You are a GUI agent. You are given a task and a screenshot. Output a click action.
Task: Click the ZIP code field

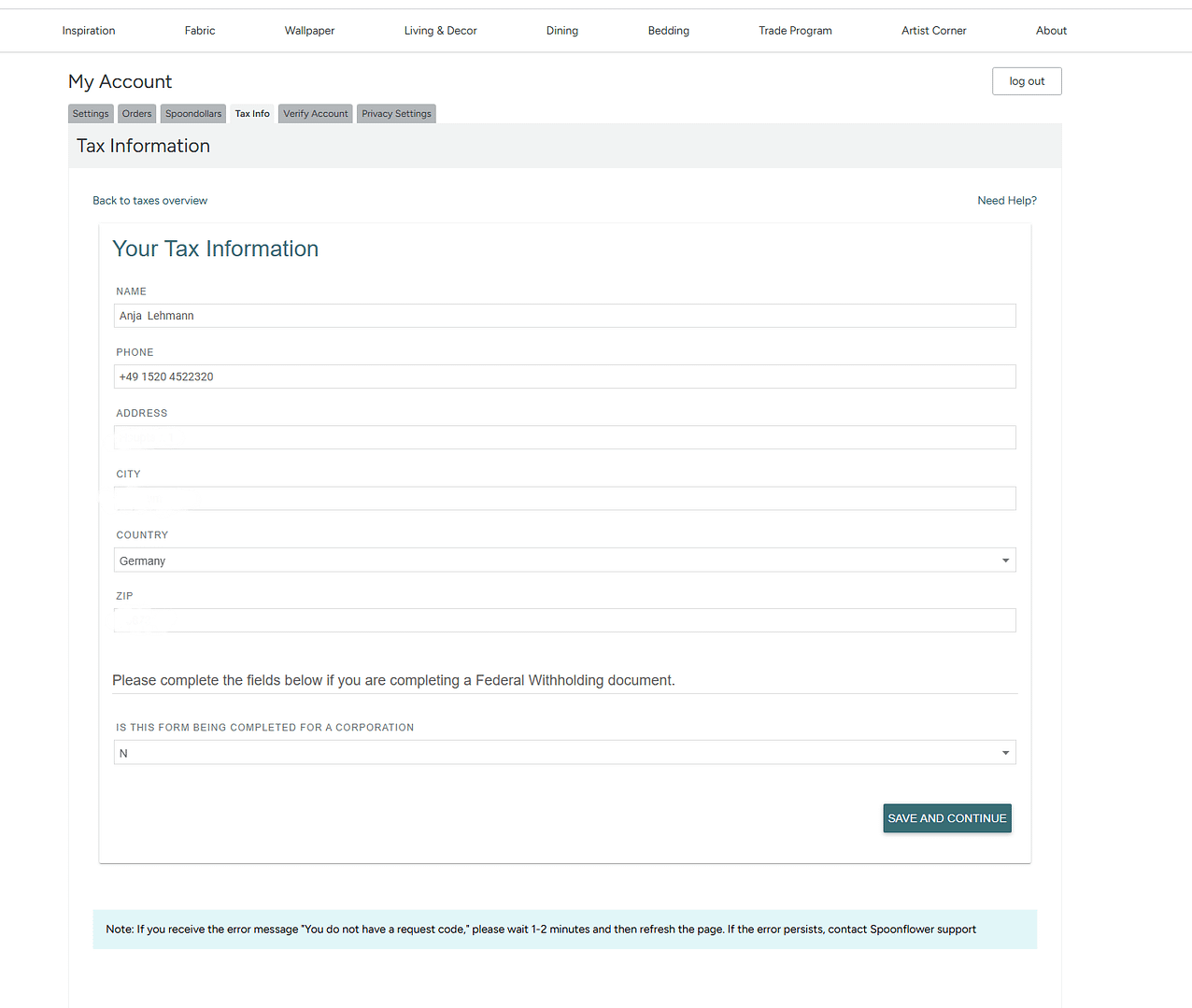coord(563,620)
